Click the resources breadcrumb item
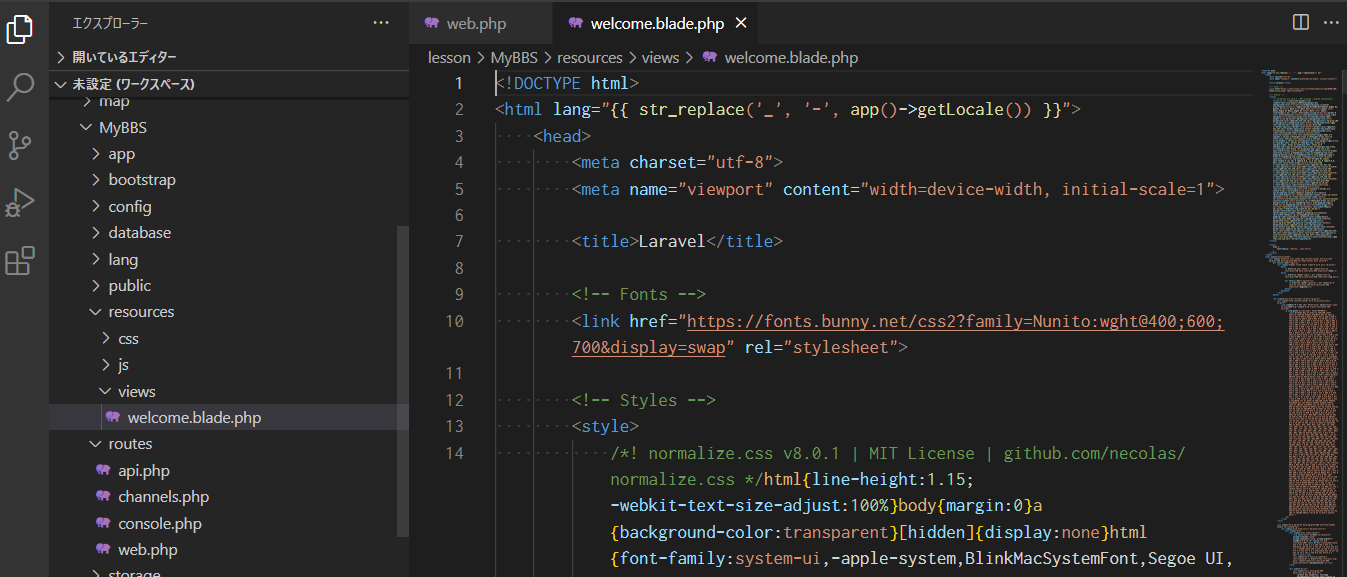1347x577 pixels. click(x=589, y=57)
